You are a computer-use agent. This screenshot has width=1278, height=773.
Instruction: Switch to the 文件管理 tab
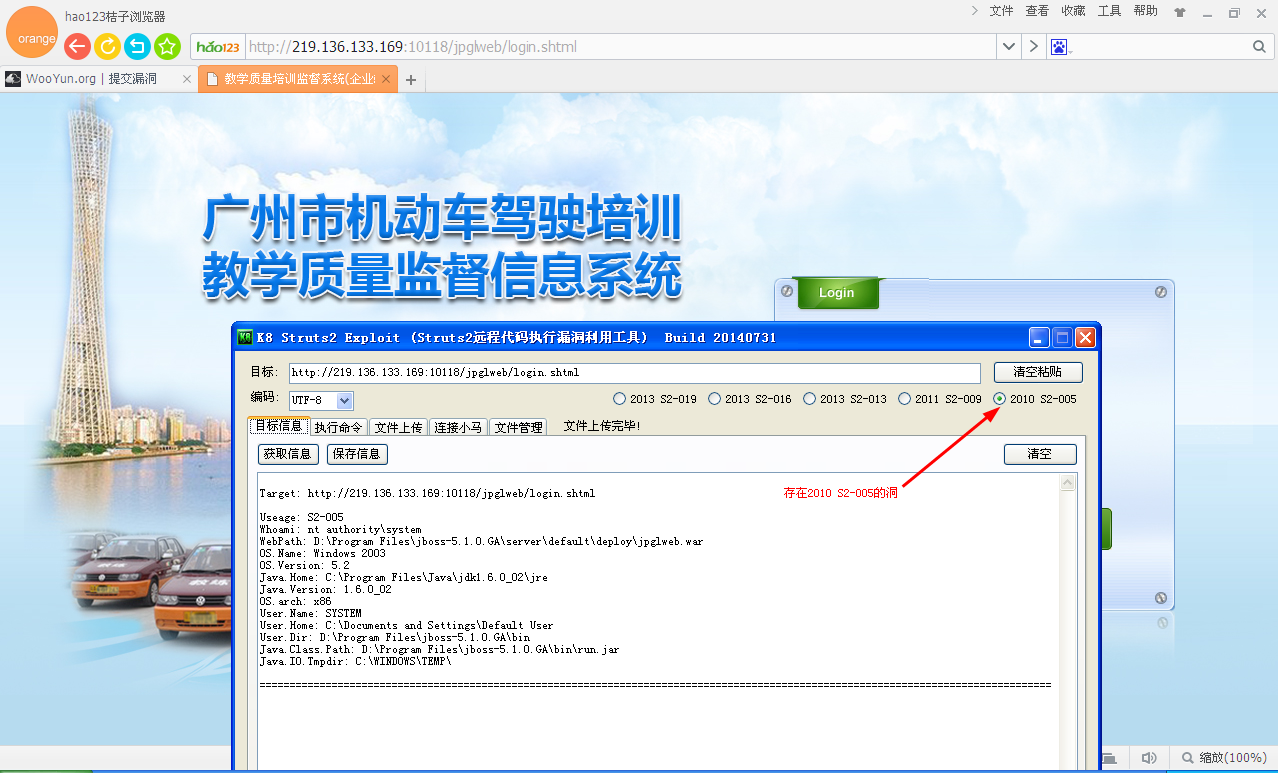(518, 427)
